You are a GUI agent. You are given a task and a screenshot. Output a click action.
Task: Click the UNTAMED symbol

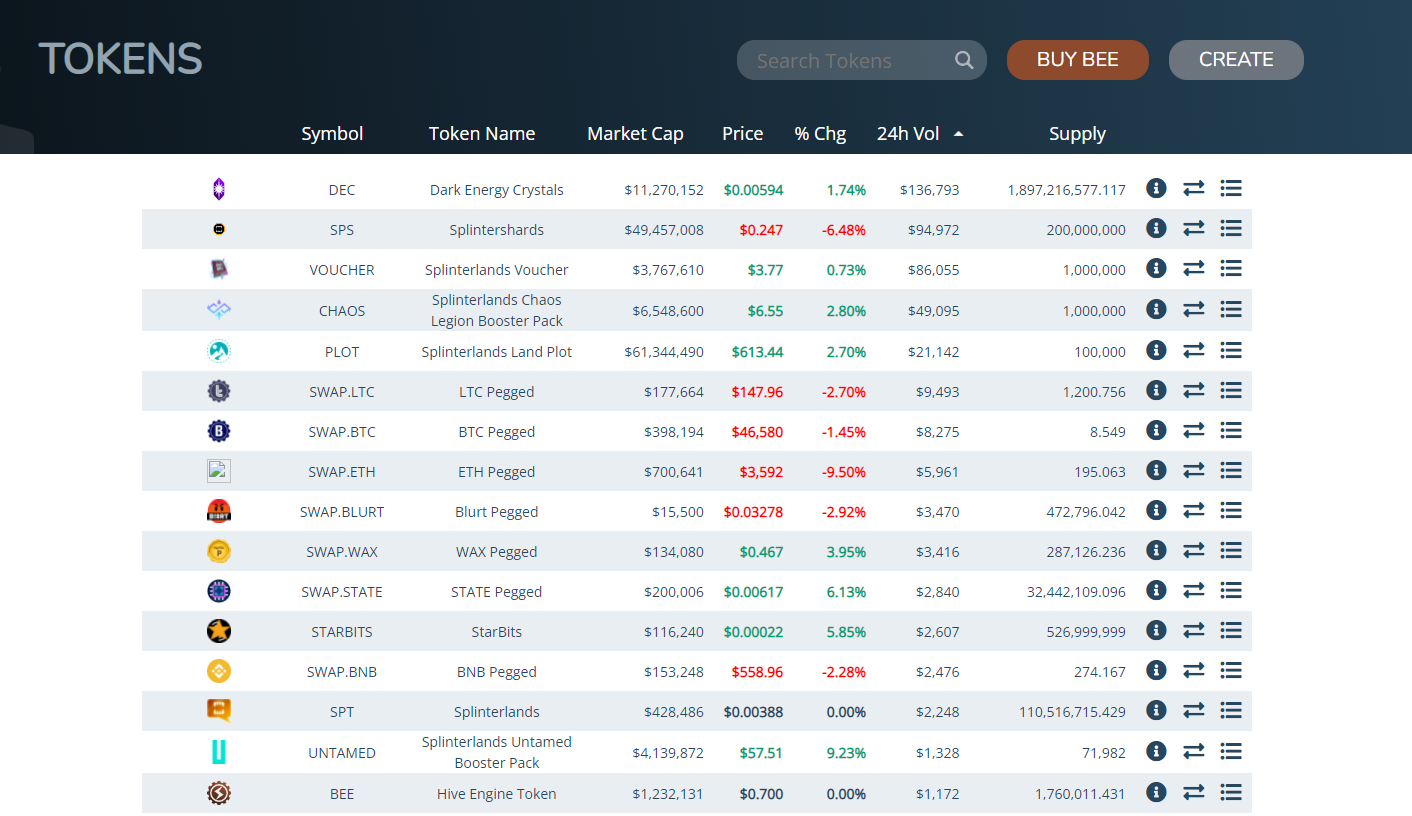[x=342, y=753]
